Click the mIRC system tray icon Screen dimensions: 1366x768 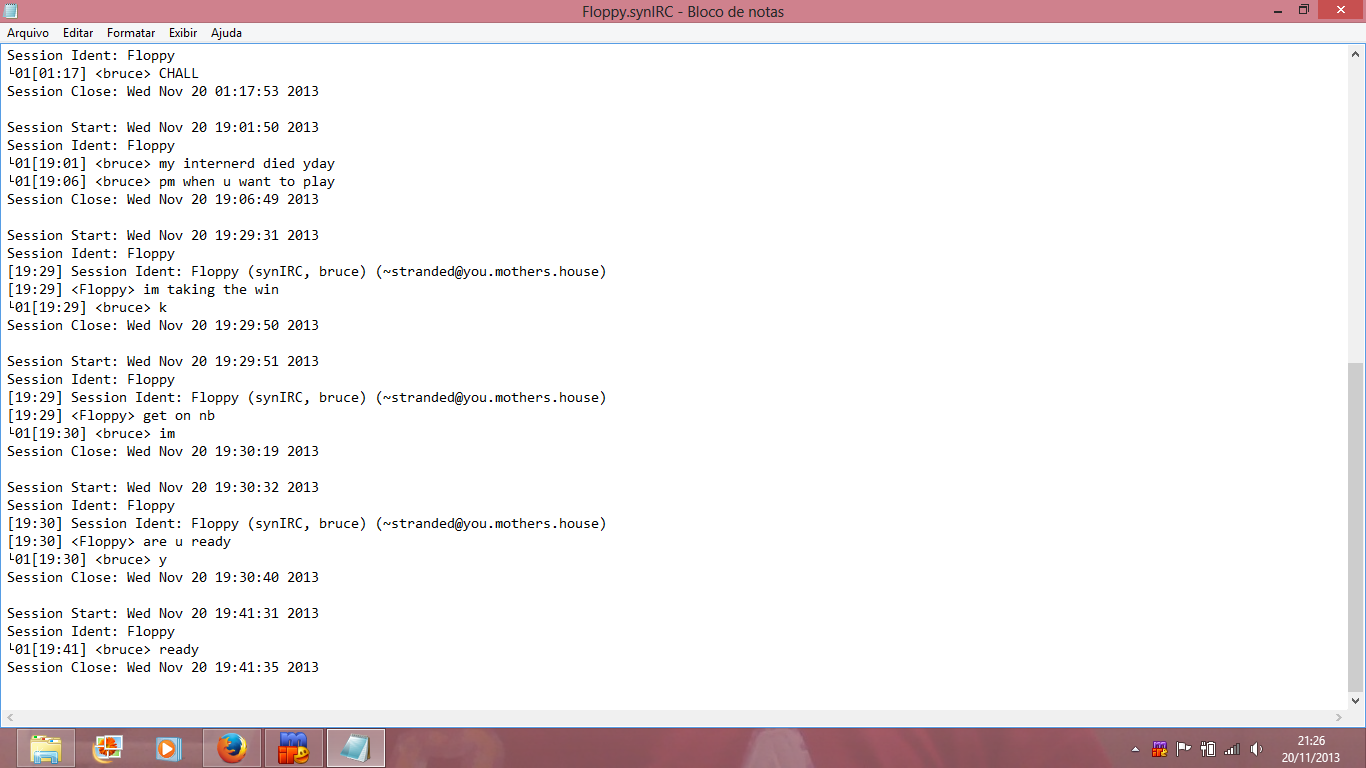pyautogui.click(x=1160, y=749)
